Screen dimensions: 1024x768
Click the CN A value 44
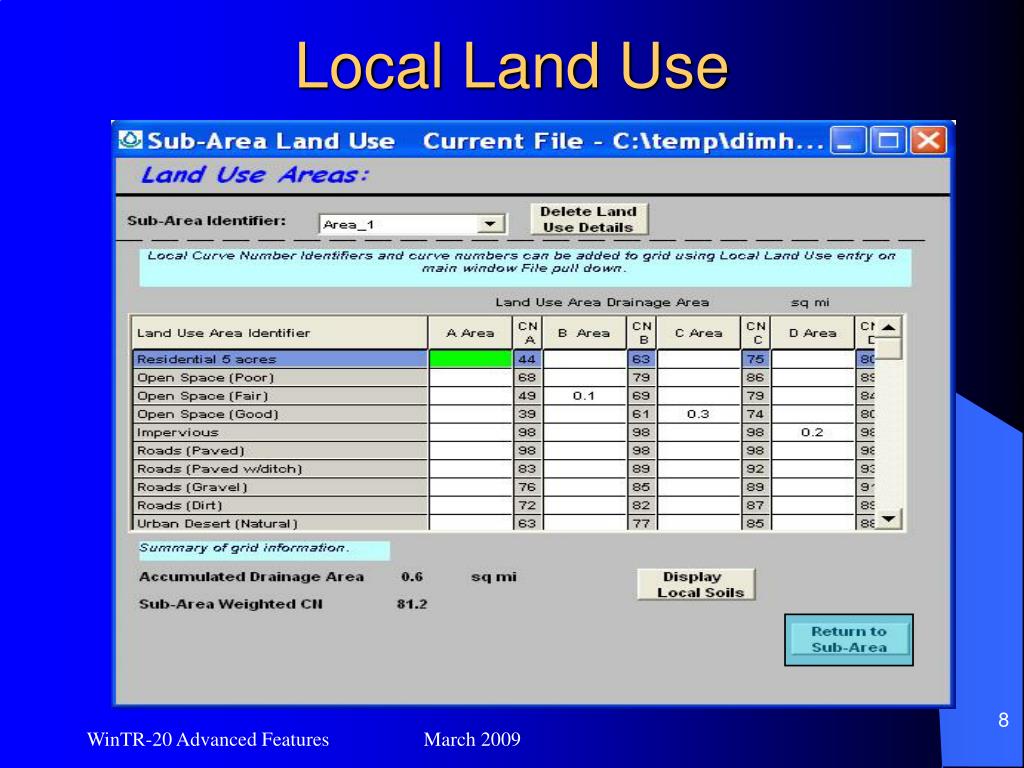click(528, 359)
